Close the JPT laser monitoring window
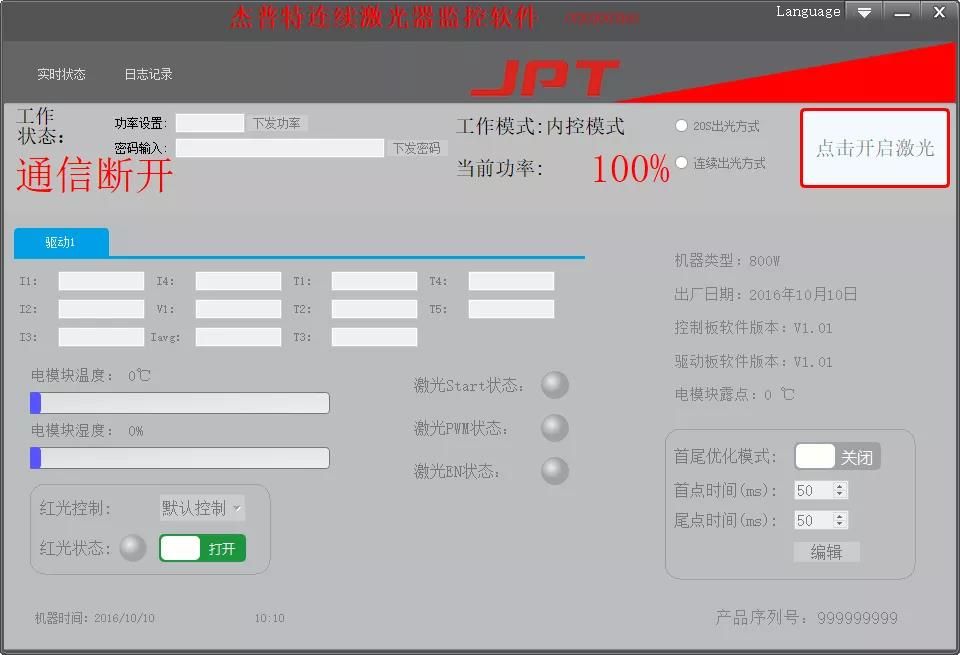 click(x=939, y=12)
